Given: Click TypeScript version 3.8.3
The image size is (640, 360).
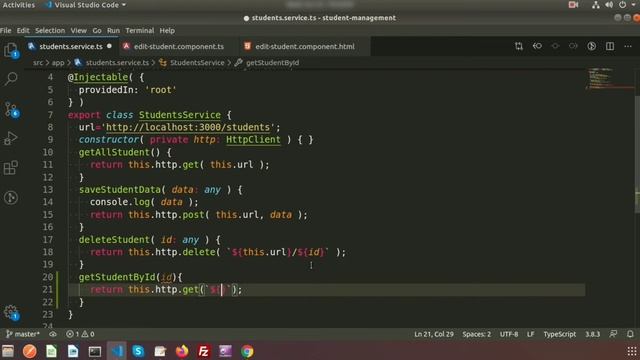Looking at the screenshot, I should click(592, 334).
